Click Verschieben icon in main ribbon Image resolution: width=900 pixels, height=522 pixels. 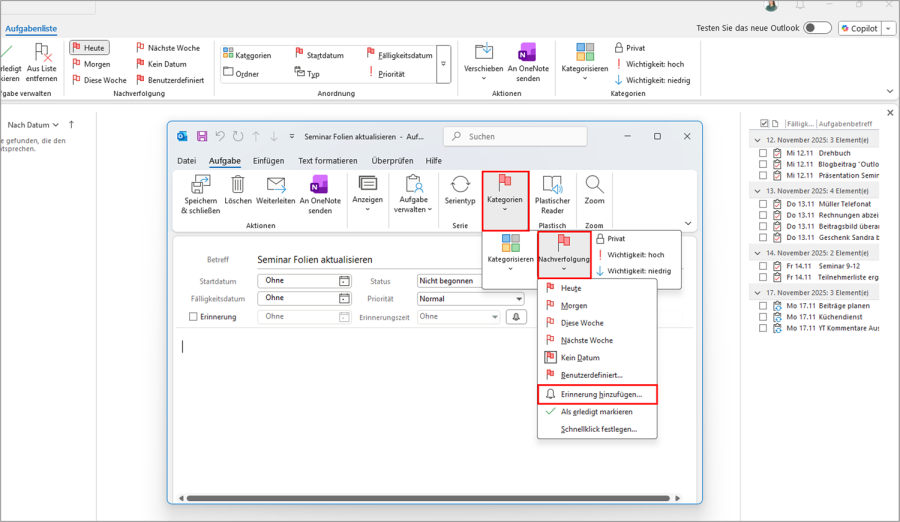(483, 52)
